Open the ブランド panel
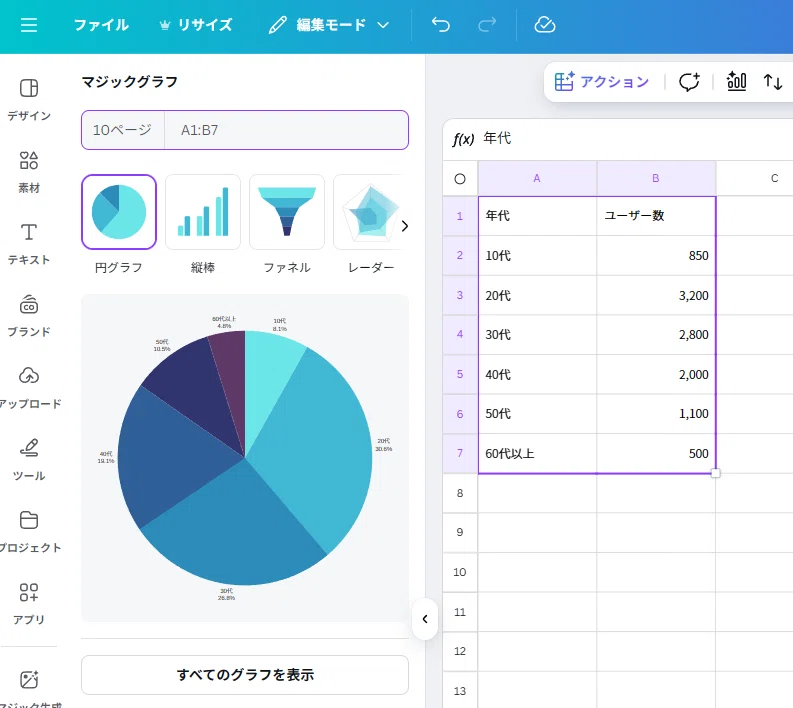The width and height of the screenshot is (793, 708). pyautogui.click(x=29, y=316)
